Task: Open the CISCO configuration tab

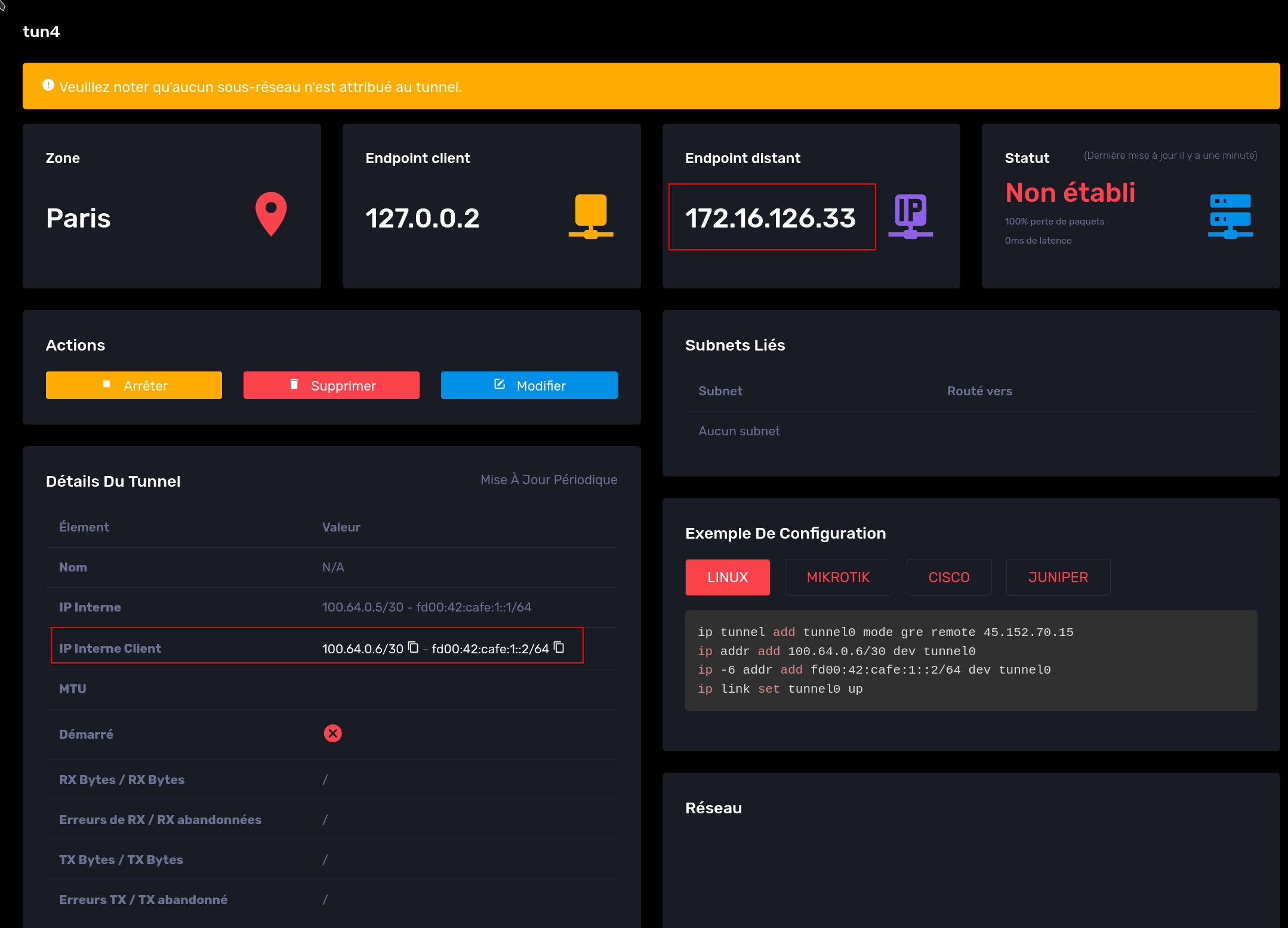Action: click(948, 577)
